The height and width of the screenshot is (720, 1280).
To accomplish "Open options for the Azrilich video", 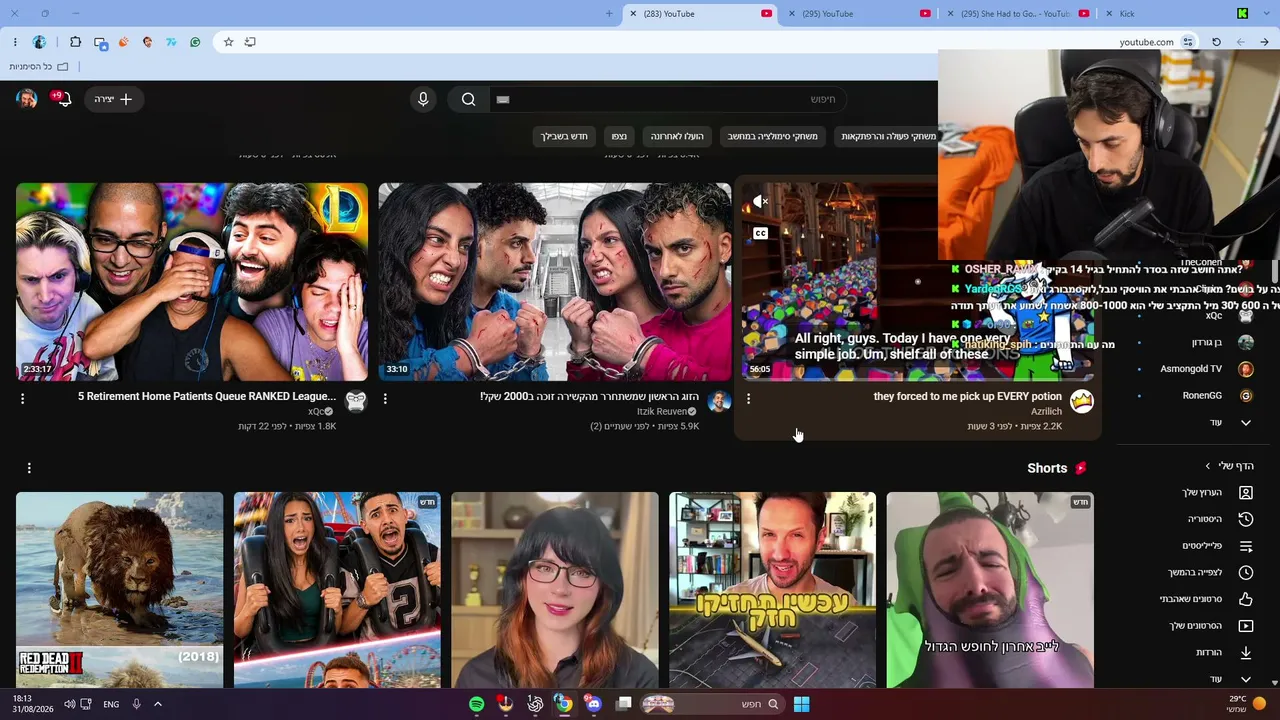I will 748,398.
